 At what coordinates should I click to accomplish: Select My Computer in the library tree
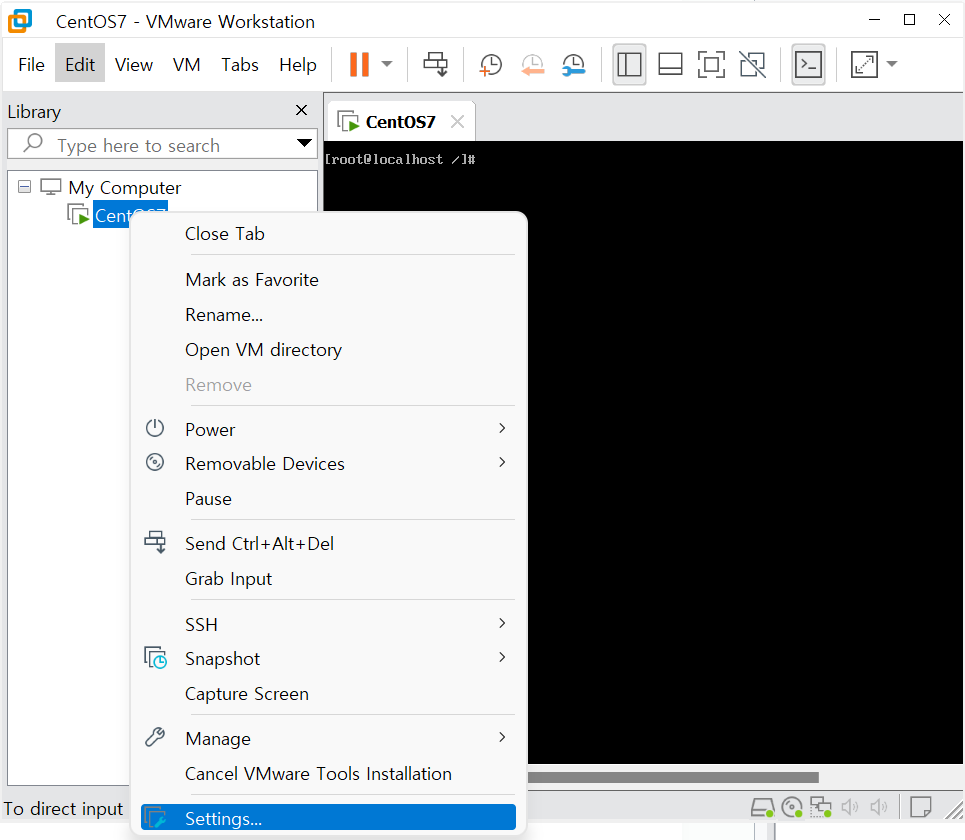(x=125, y=187)
